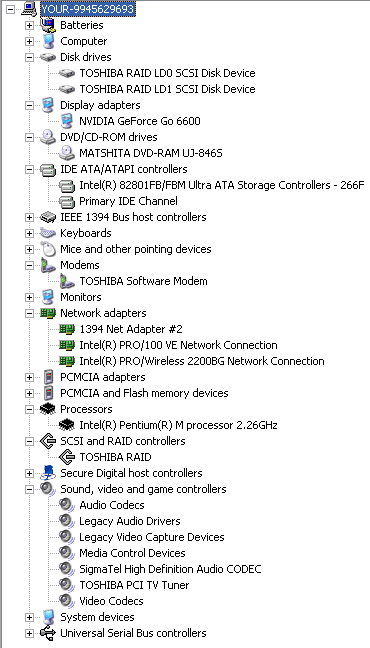The height and width of the screenshot is (648, 370).
Task: Select the root computer node YOUR-9945629693
Action: tap(88, 9)
